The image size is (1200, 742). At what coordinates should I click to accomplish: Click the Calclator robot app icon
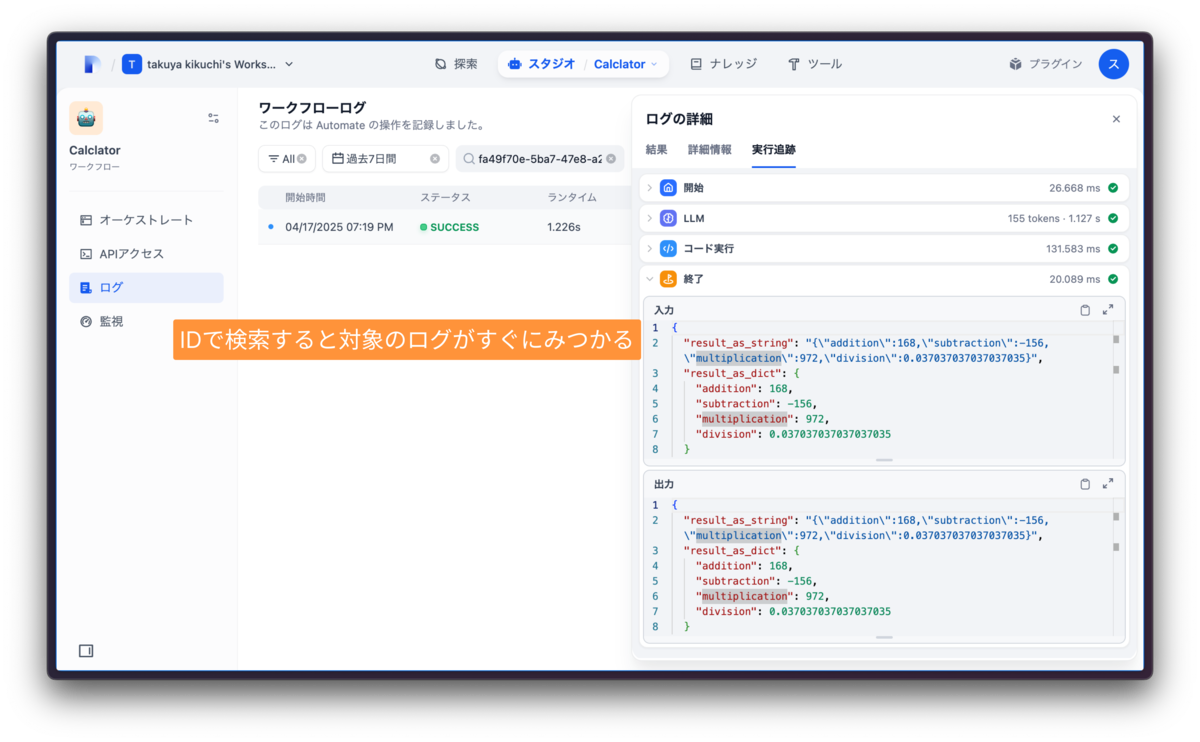[x=86, y=118]
